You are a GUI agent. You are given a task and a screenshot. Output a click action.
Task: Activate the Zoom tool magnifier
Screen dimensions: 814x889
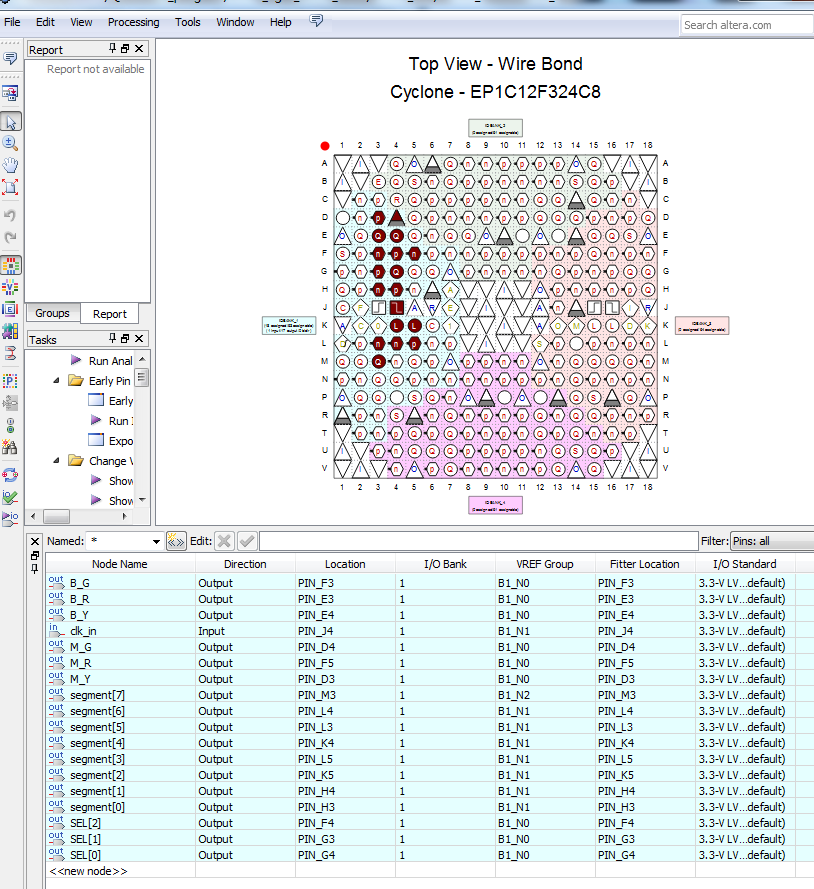[11, 143]
